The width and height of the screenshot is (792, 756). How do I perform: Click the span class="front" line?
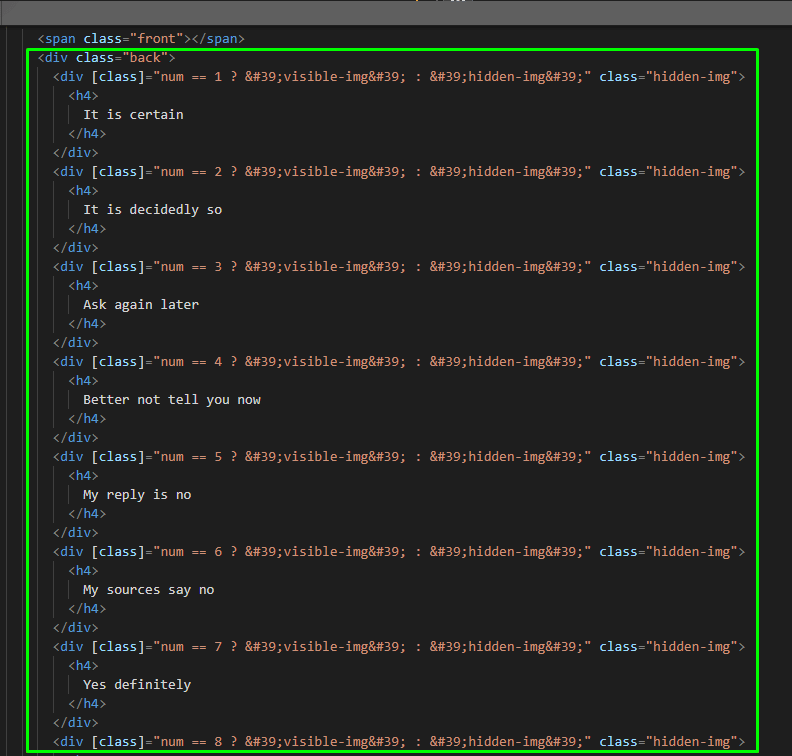click(x=140, y=39)
